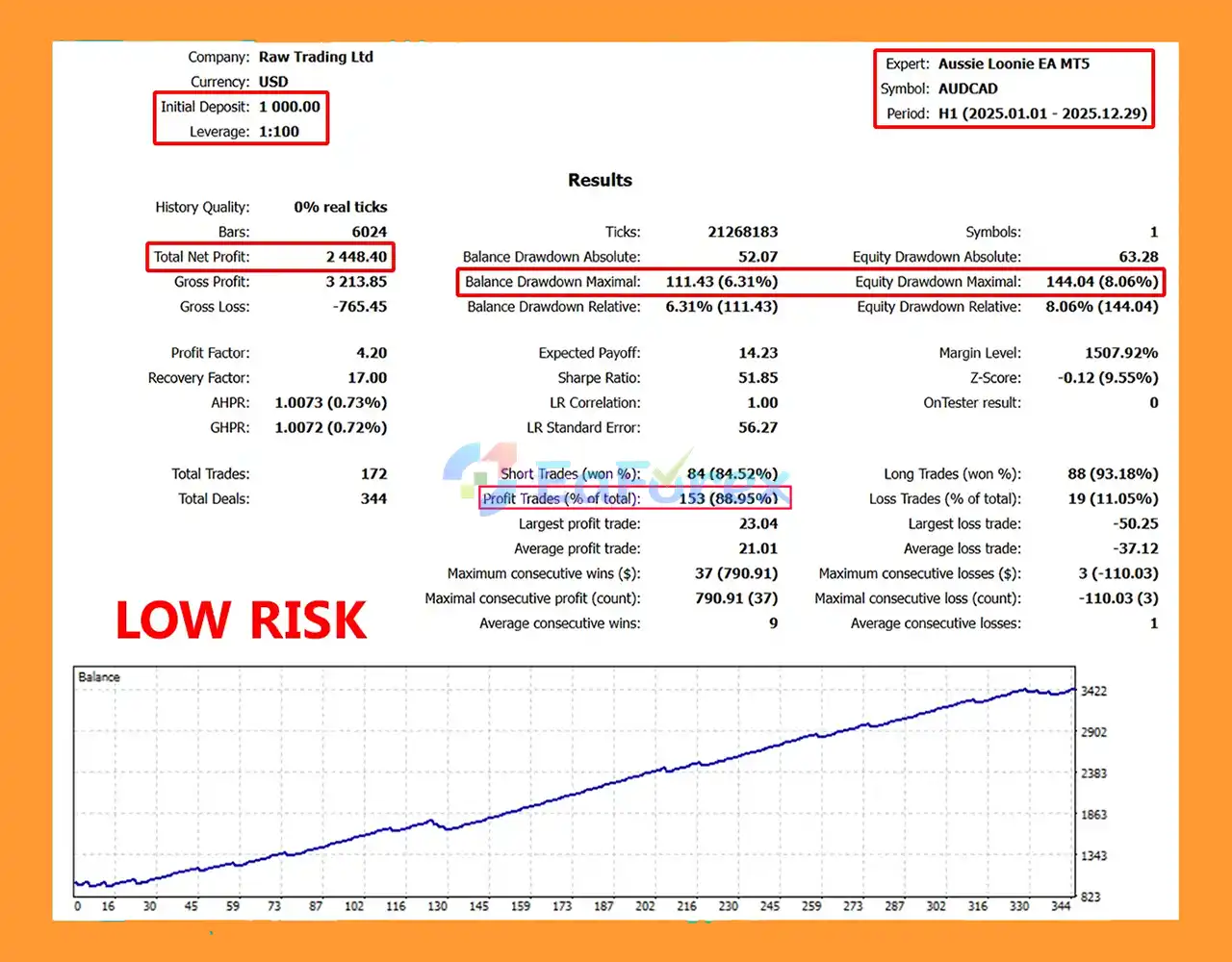1232x962 pixels.
Task: Select the Balance Drawdown Maximal label
Action: pyautogui.click(x=552, y=282)
